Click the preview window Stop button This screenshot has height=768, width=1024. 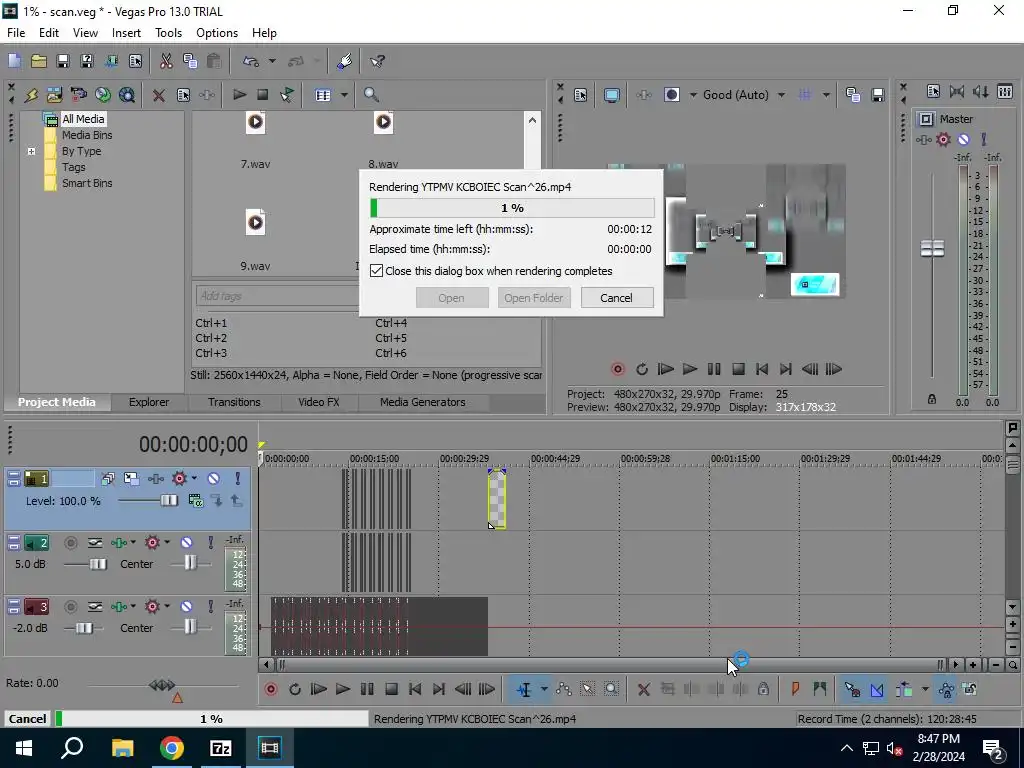tap(739, 370)
